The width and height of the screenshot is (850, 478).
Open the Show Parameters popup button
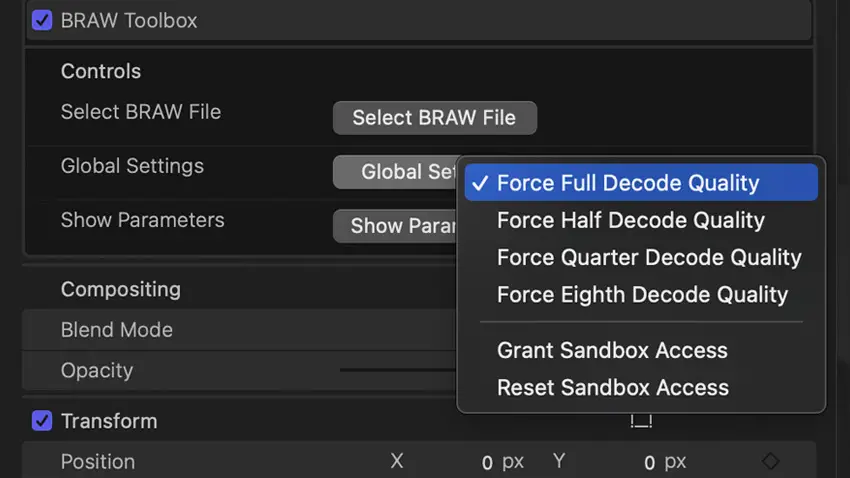coord(395,225)
